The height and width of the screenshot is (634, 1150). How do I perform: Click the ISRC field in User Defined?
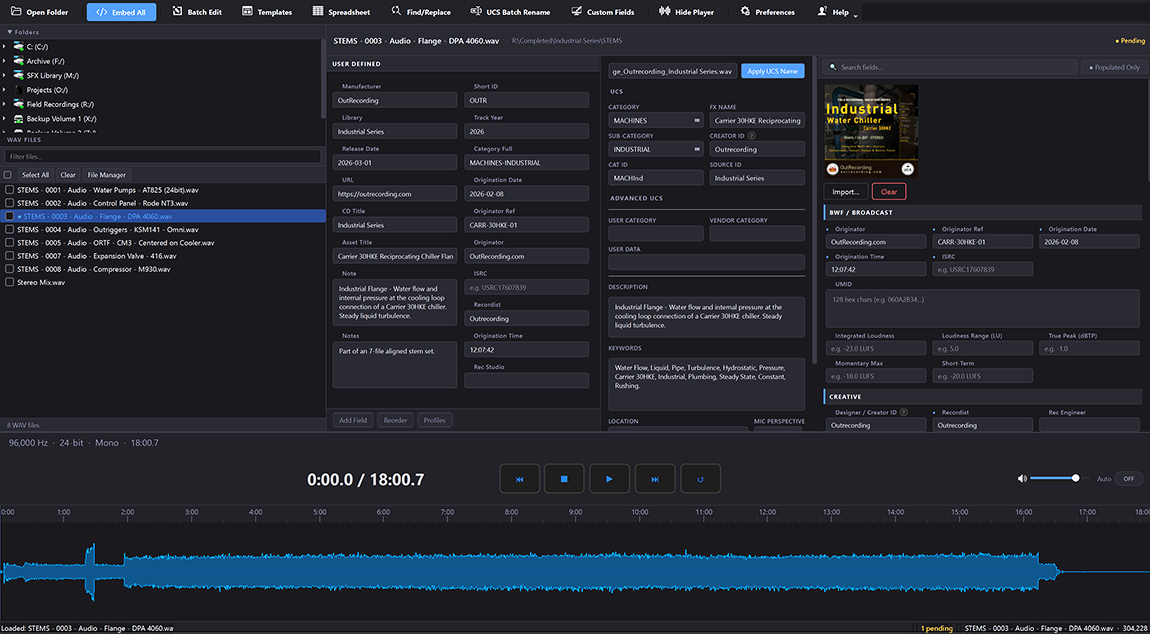pos(526,287)
